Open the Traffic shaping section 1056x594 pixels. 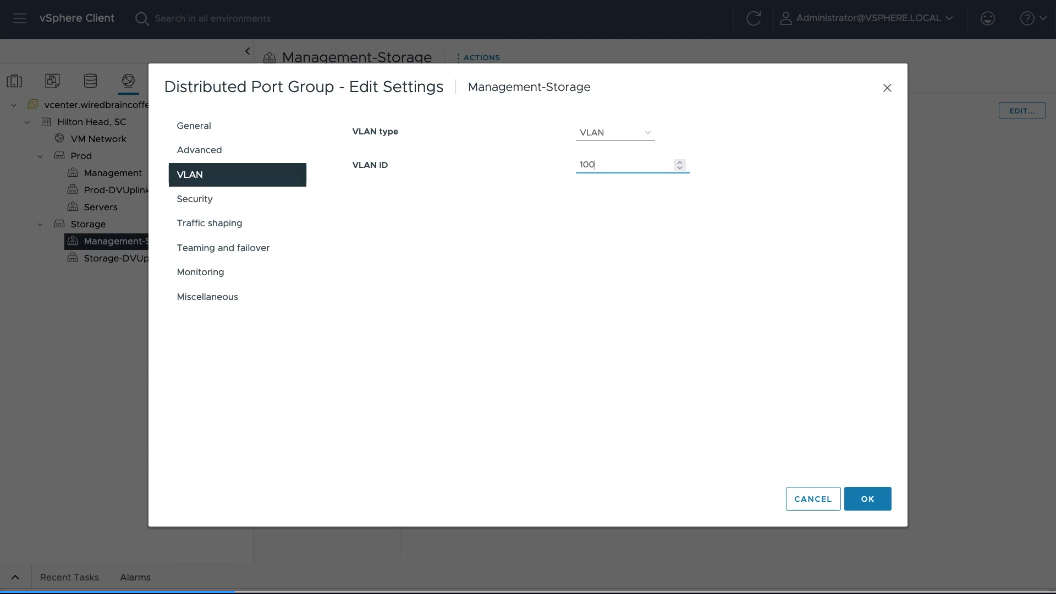[209, 223]
